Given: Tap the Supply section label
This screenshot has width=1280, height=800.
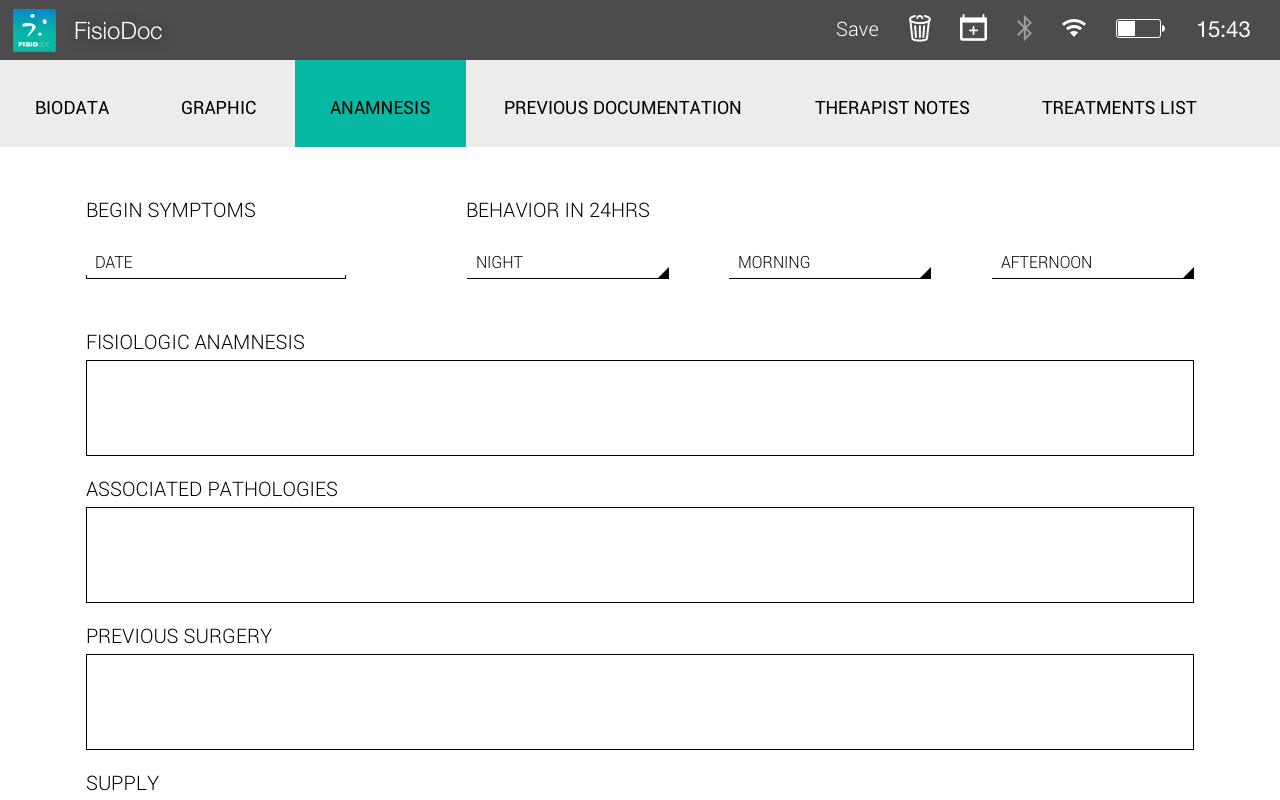Looking at the screenshot, I should pyautogui.click(x=123, y=783).
